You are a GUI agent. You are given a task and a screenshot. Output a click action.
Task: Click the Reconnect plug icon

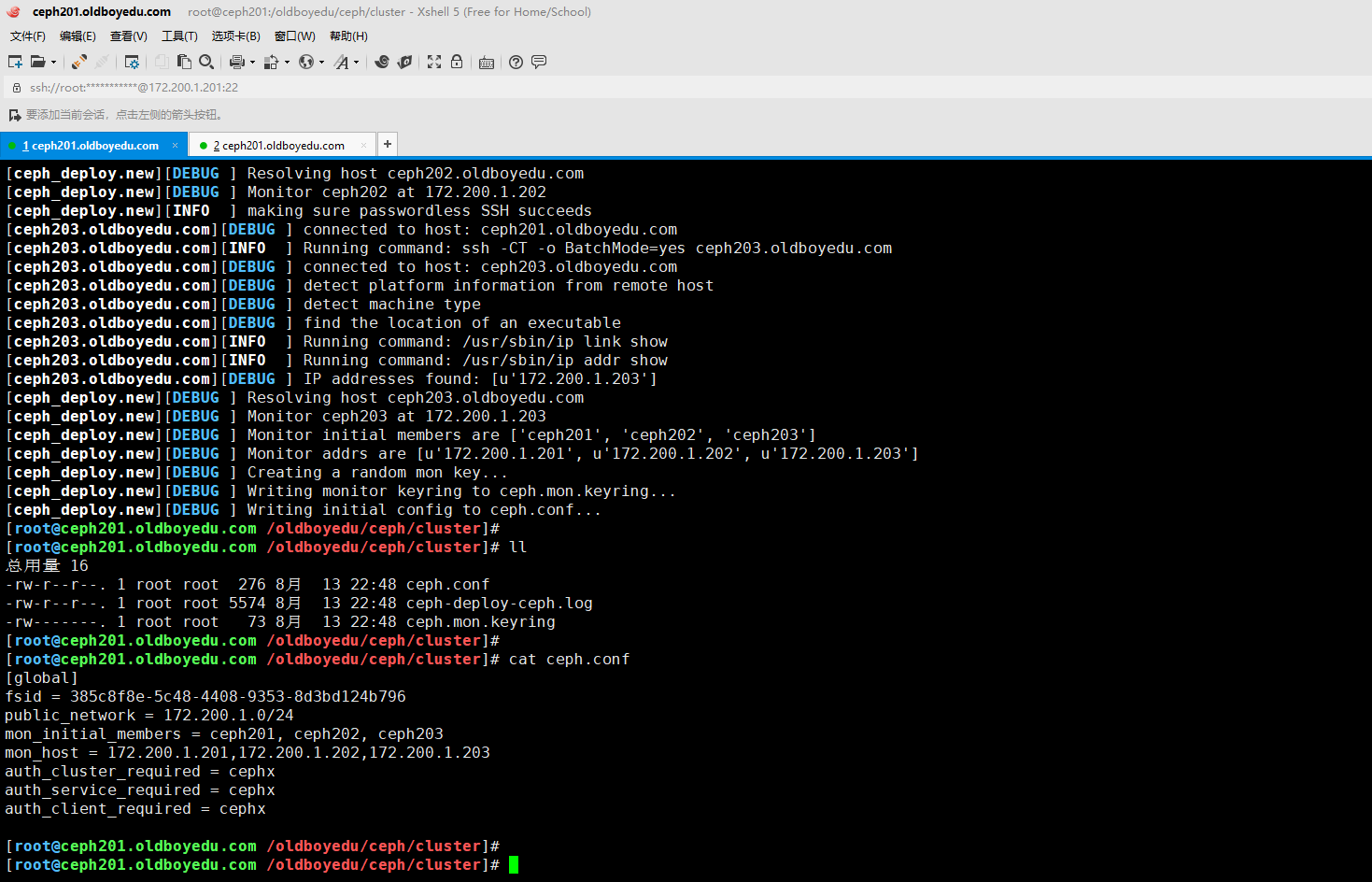point(79,62)
